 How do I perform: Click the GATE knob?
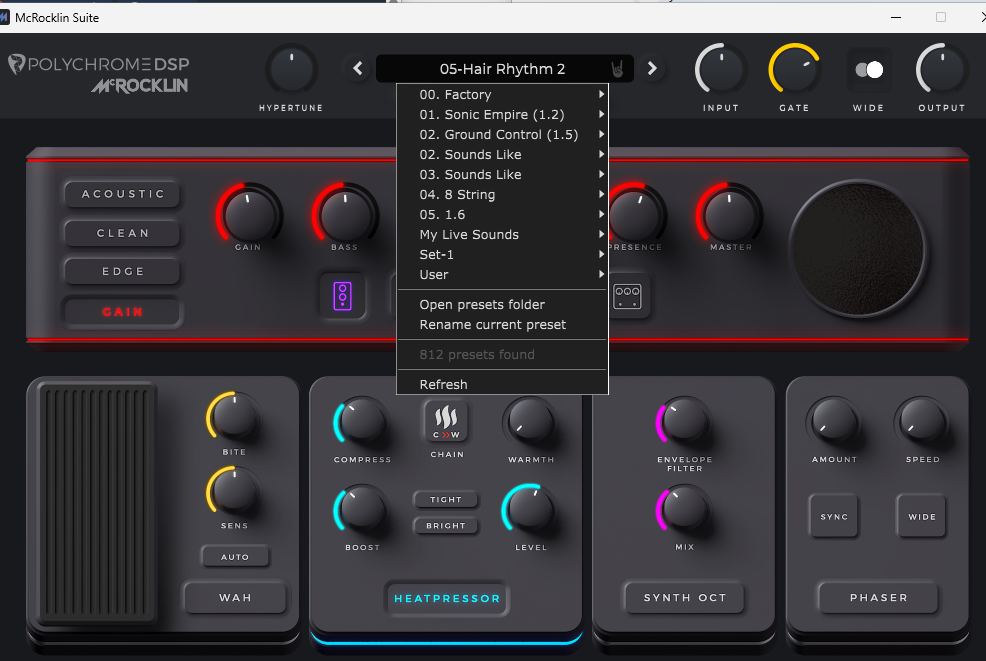[794, 70]
